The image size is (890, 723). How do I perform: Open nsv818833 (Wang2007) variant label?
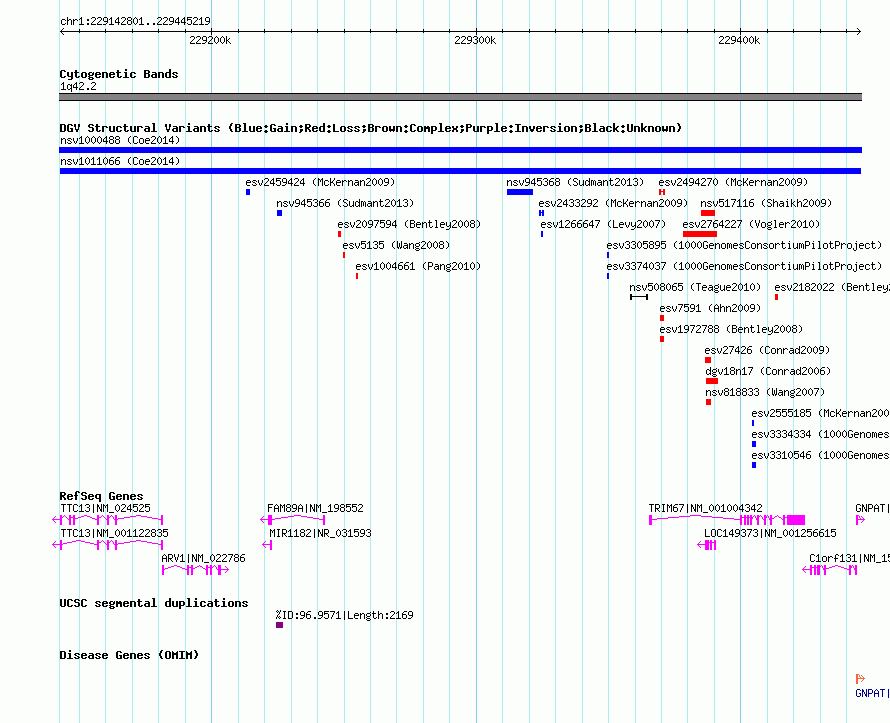765,392
